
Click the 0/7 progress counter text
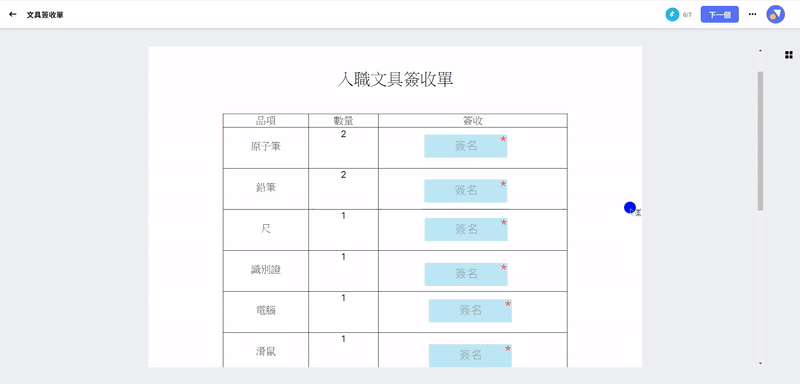point(687,15)
